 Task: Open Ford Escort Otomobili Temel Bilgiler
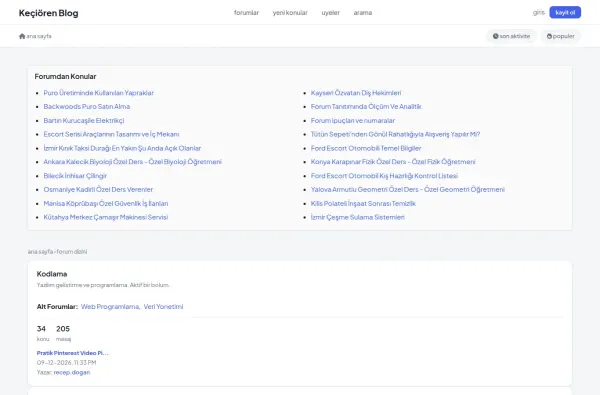tap(366, 148)
